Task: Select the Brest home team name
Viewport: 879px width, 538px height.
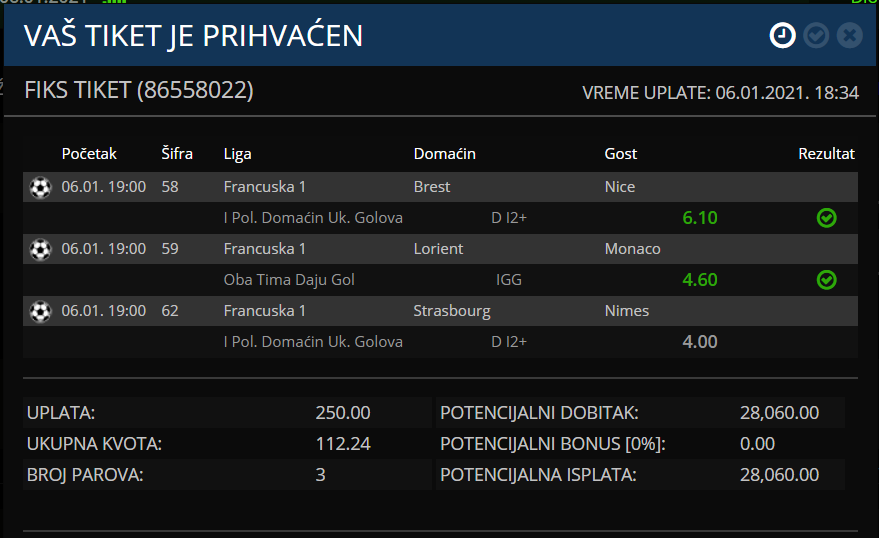Action: pos(432,187)
